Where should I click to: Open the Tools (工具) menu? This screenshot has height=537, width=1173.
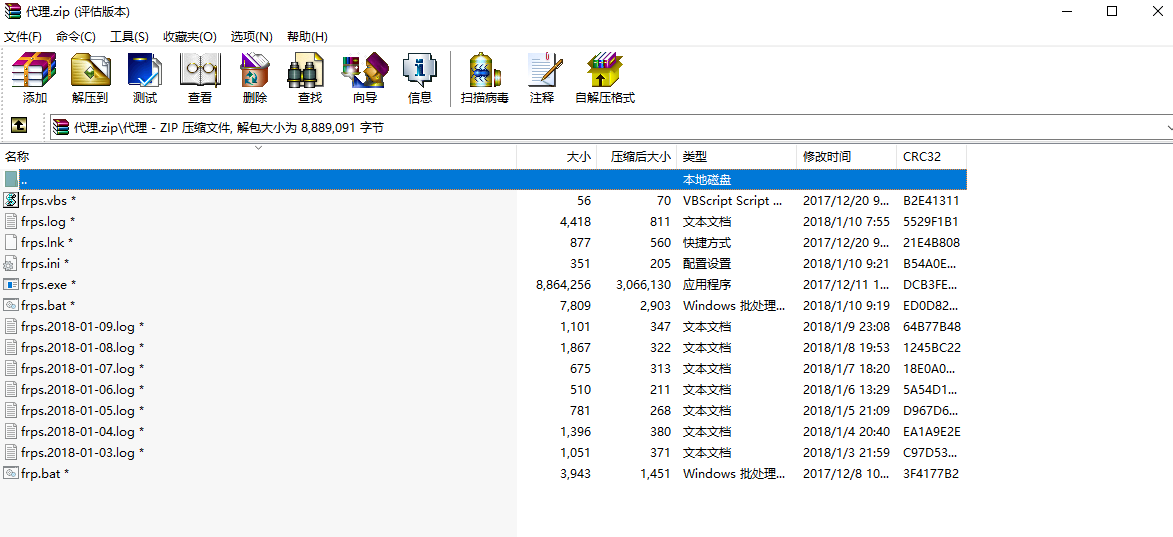click(129, 37)
